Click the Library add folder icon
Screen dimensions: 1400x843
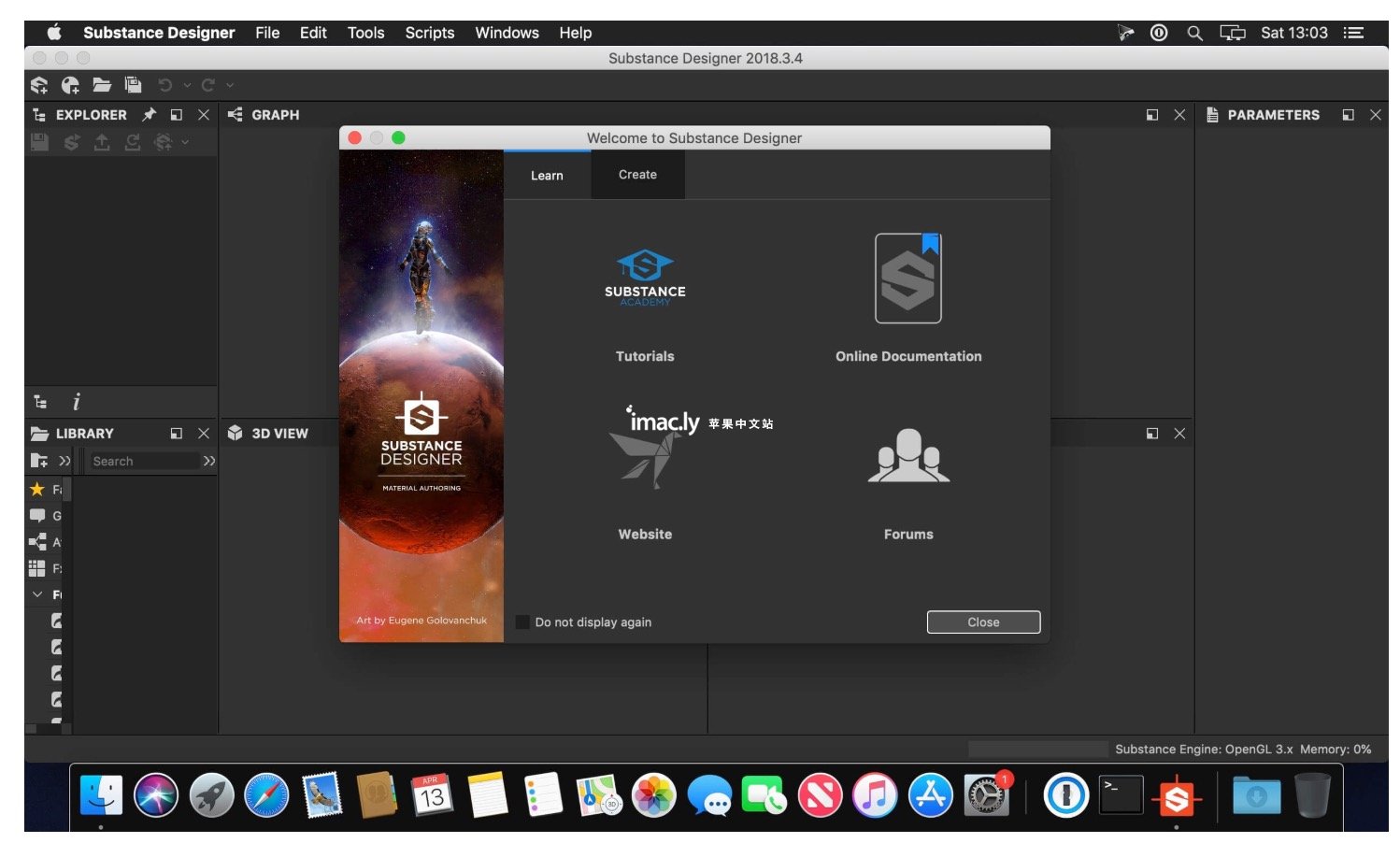point(38,461)
